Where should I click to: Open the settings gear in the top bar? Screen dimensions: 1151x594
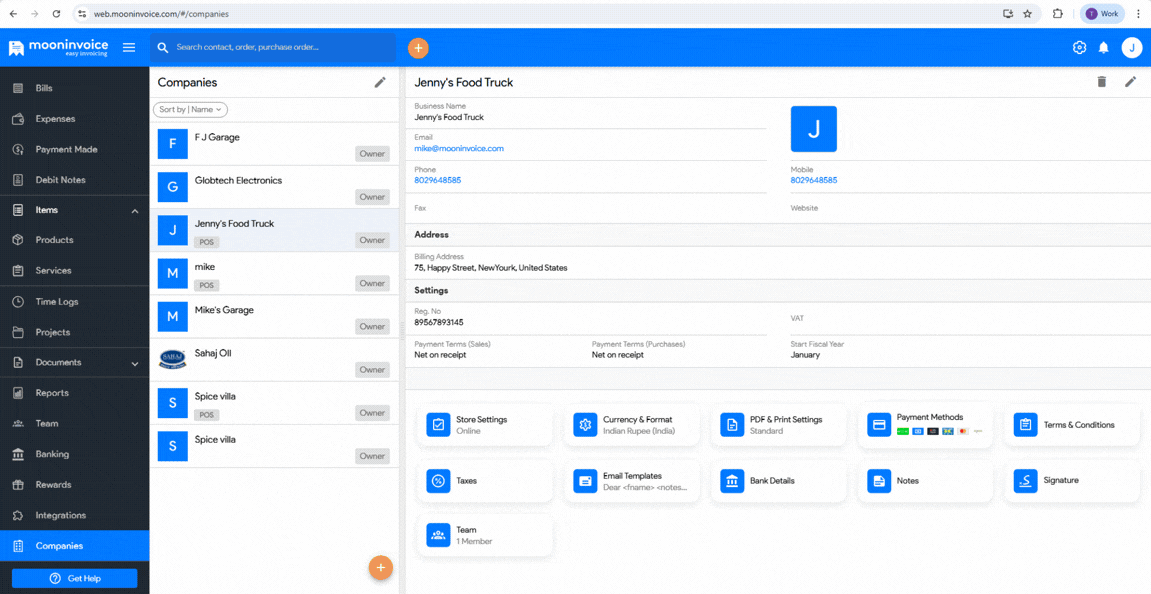point(1079,48)
